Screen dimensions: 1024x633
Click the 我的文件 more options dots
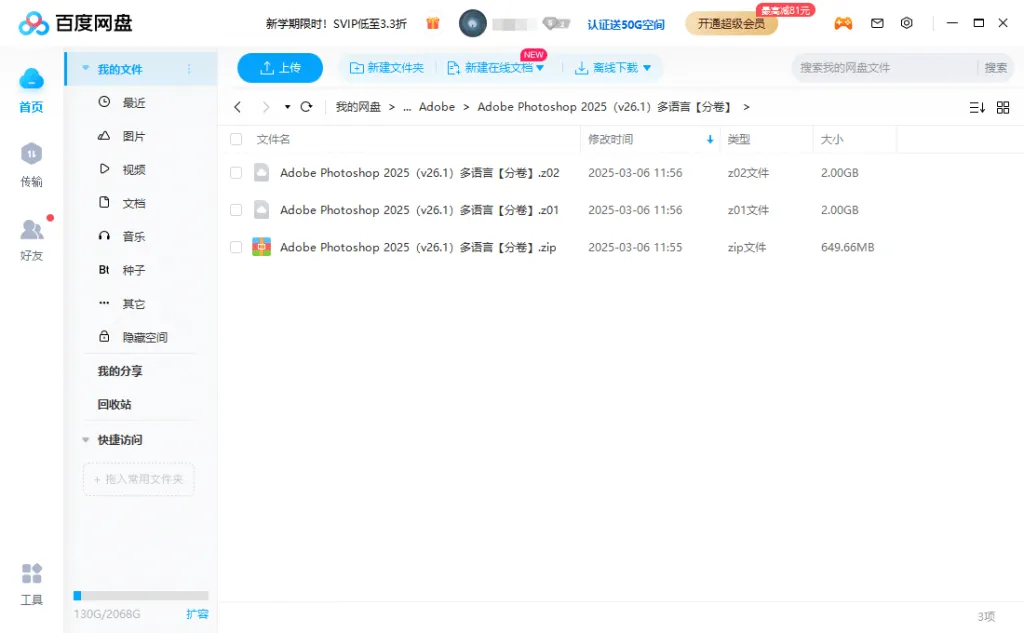click(x=189, y=69)
